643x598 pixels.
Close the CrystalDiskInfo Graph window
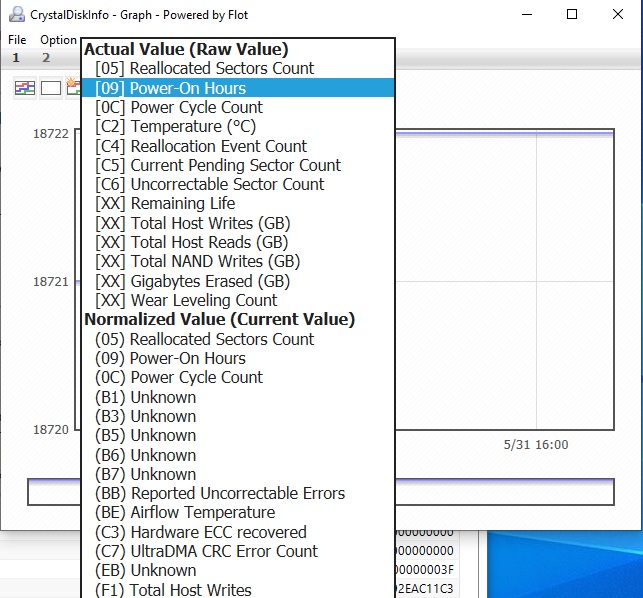618,14
